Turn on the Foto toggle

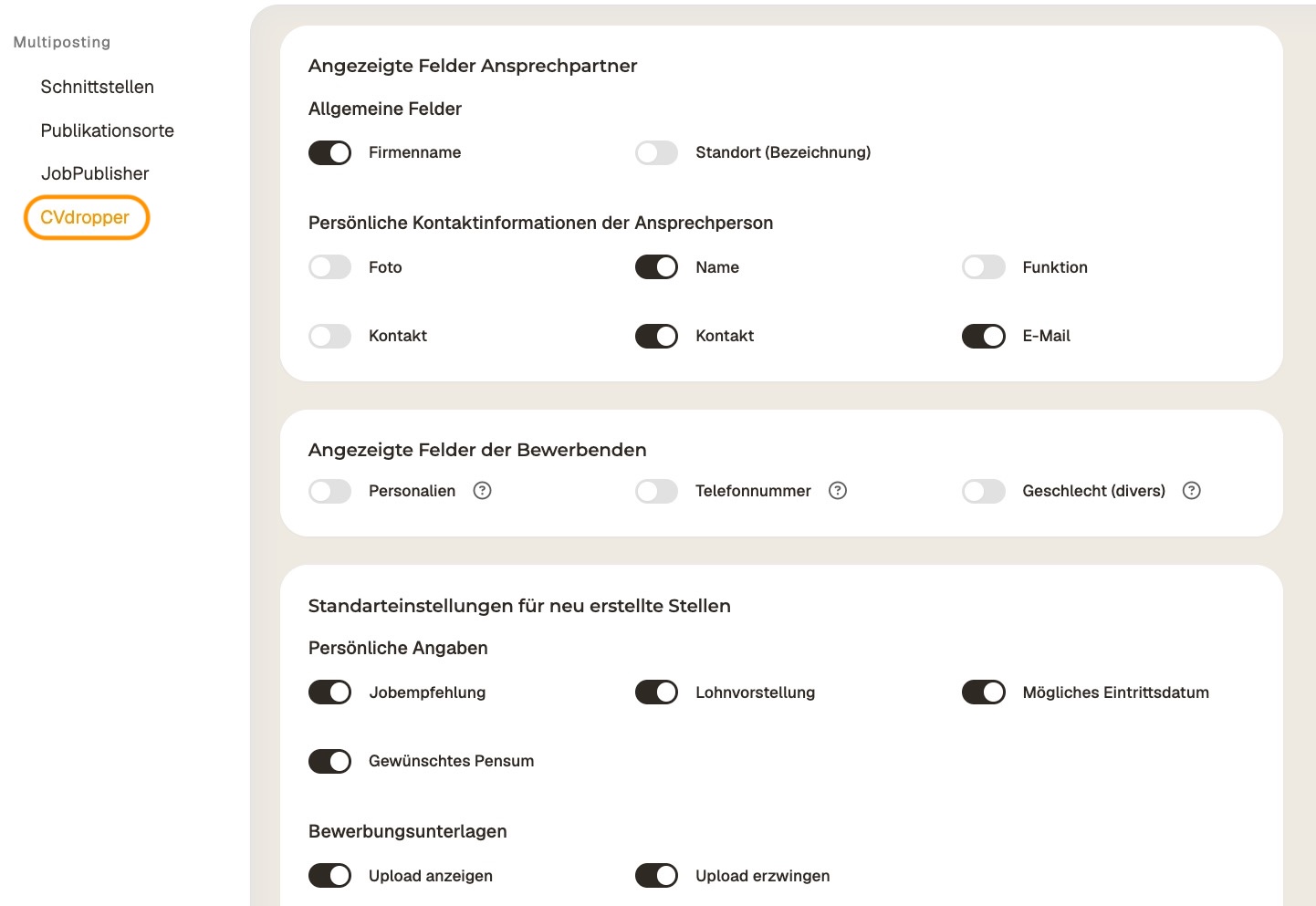[x=329, y=267]
